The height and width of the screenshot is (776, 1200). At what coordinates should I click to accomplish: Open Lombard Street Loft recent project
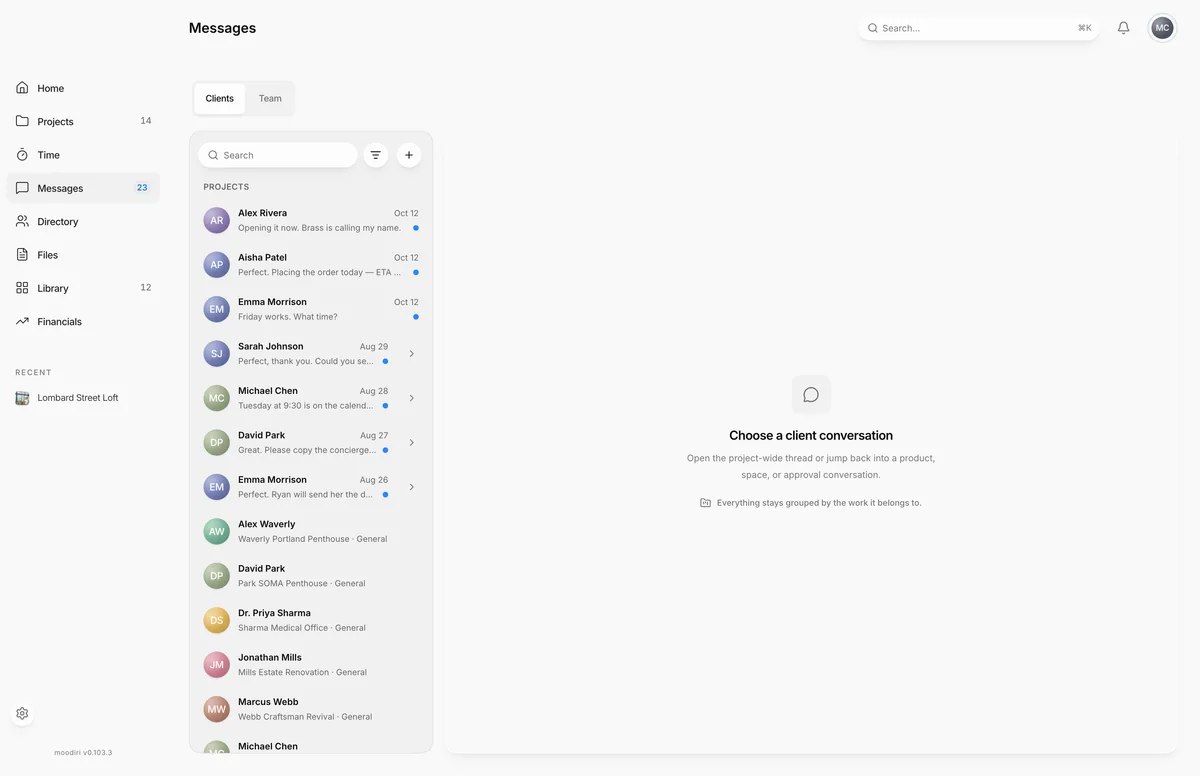(x=83, y=398)
